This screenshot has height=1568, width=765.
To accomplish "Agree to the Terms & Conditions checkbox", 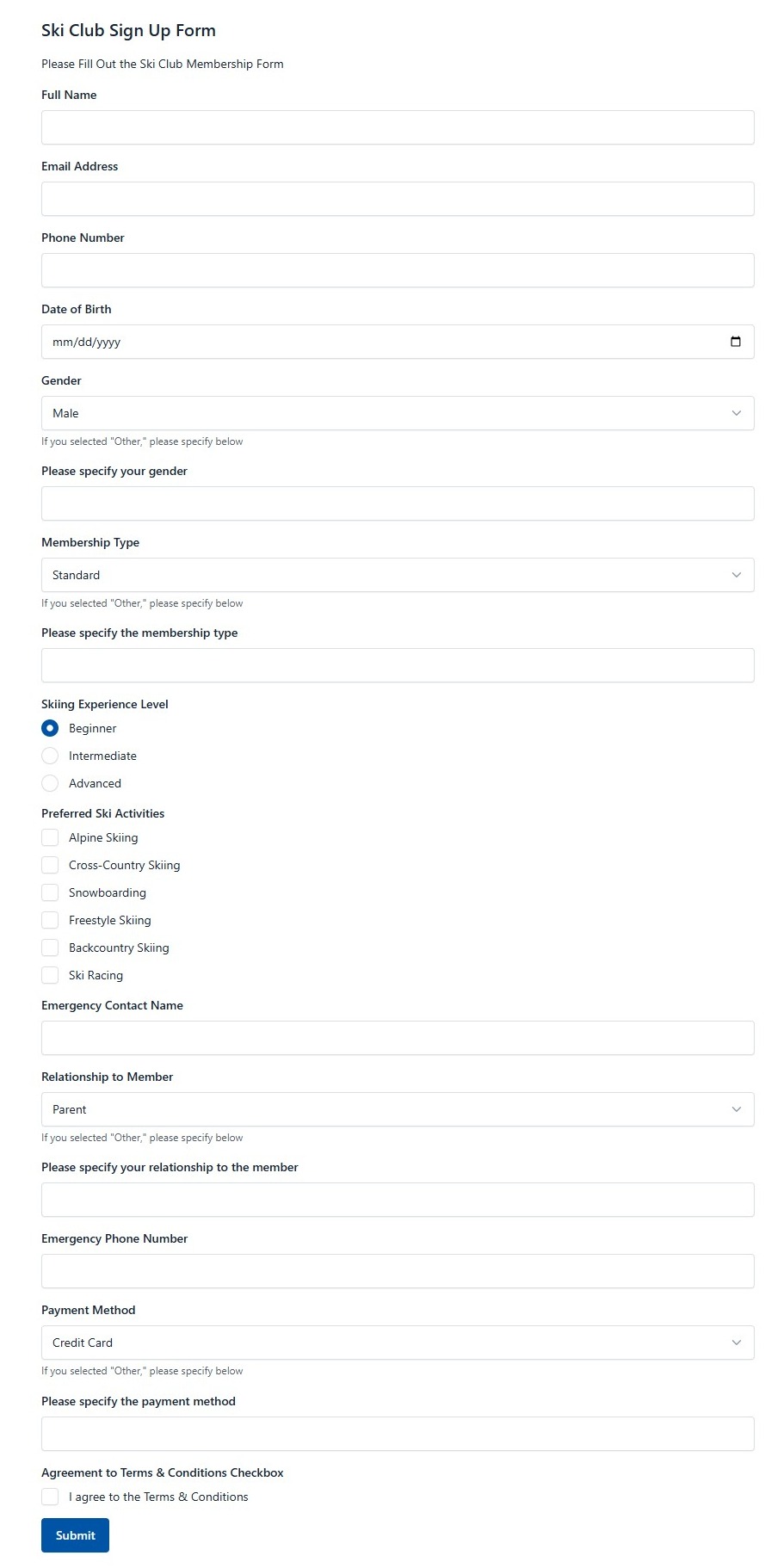I will (50, 1497).
